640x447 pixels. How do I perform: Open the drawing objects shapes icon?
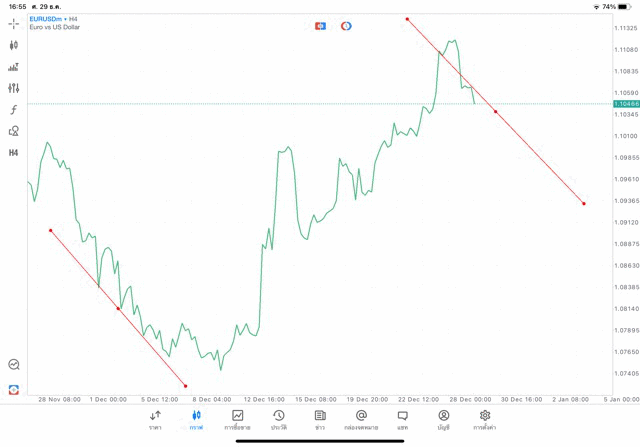tap(13, 131)
